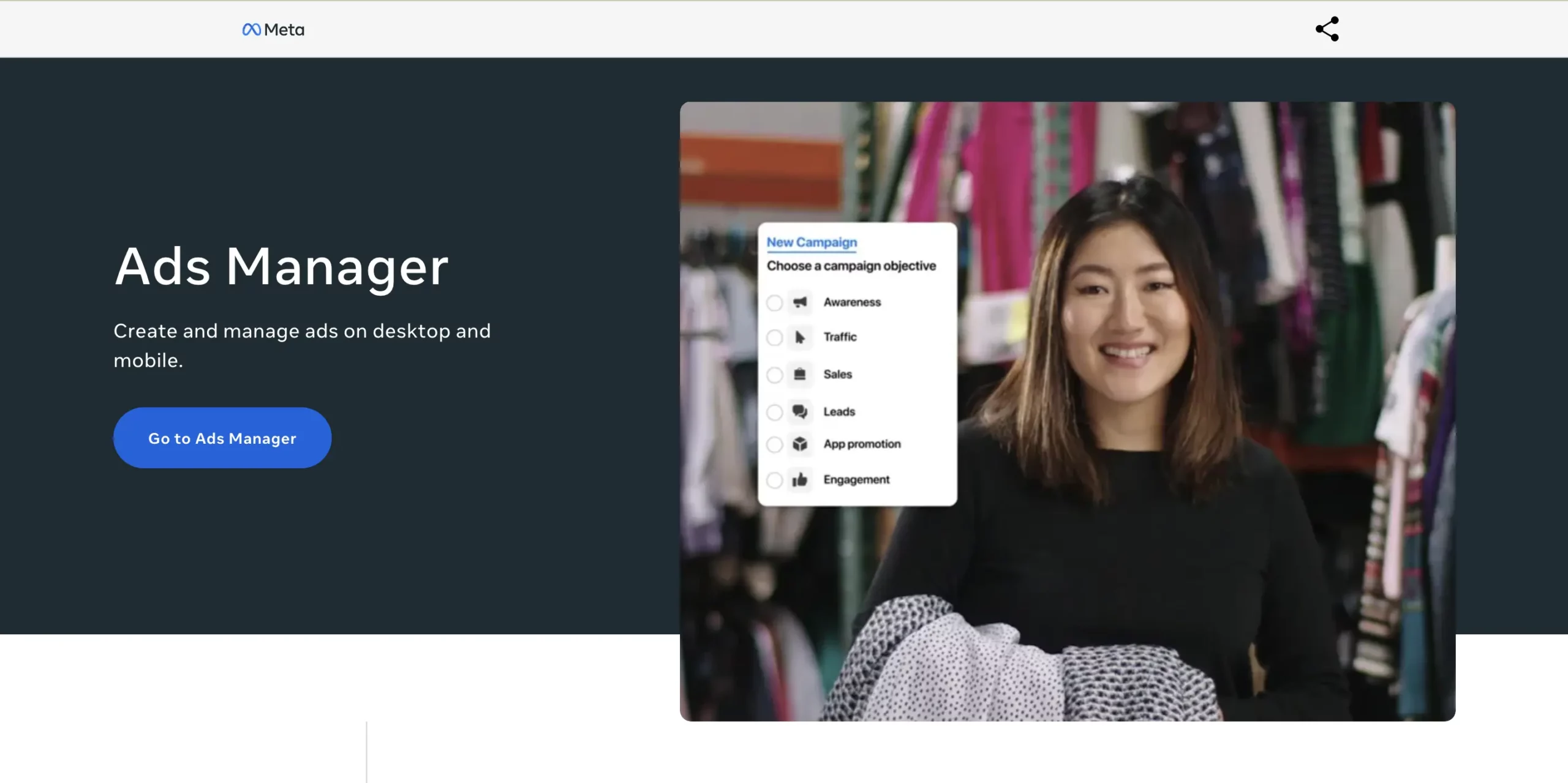Image resolution: width=1568 pixels, height=783 pixels.
Task: Click the 'App promotion' objective label
Action: point(862,444)
